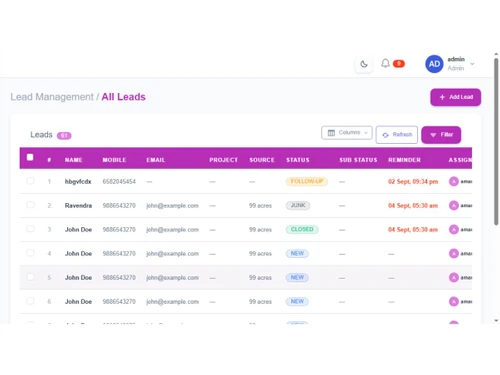Click the red notification count badge
The width and height of the screenshot is (500, 375).
coord(399,63)
